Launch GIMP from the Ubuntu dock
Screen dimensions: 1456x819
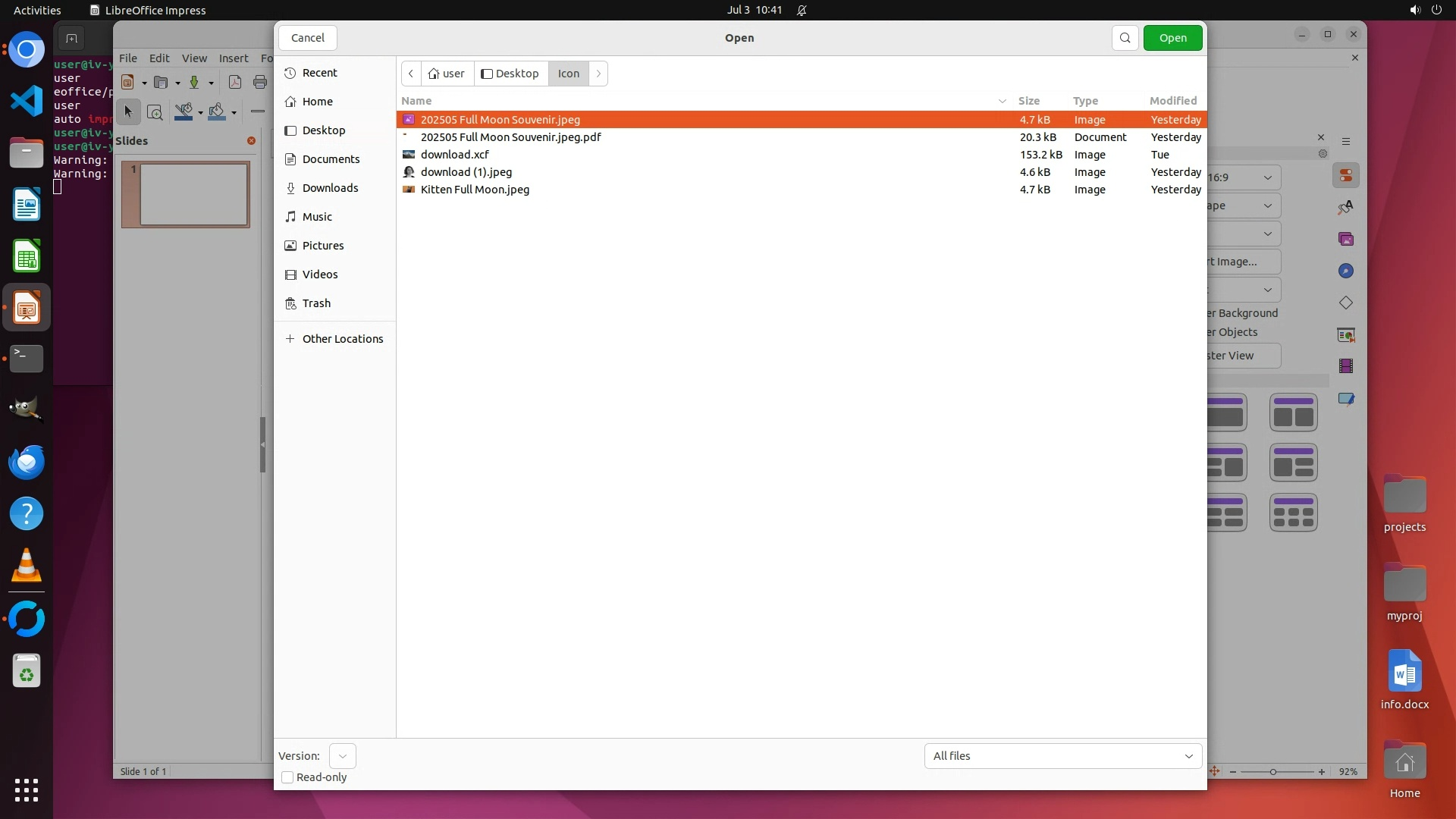coord(27,409)
